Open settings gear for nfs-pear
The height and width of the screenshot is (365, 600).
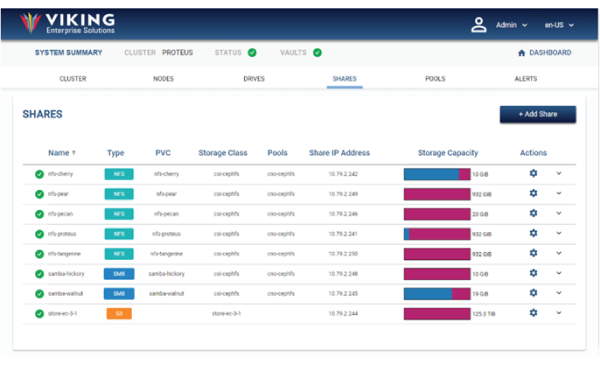[x=533, y=193]
